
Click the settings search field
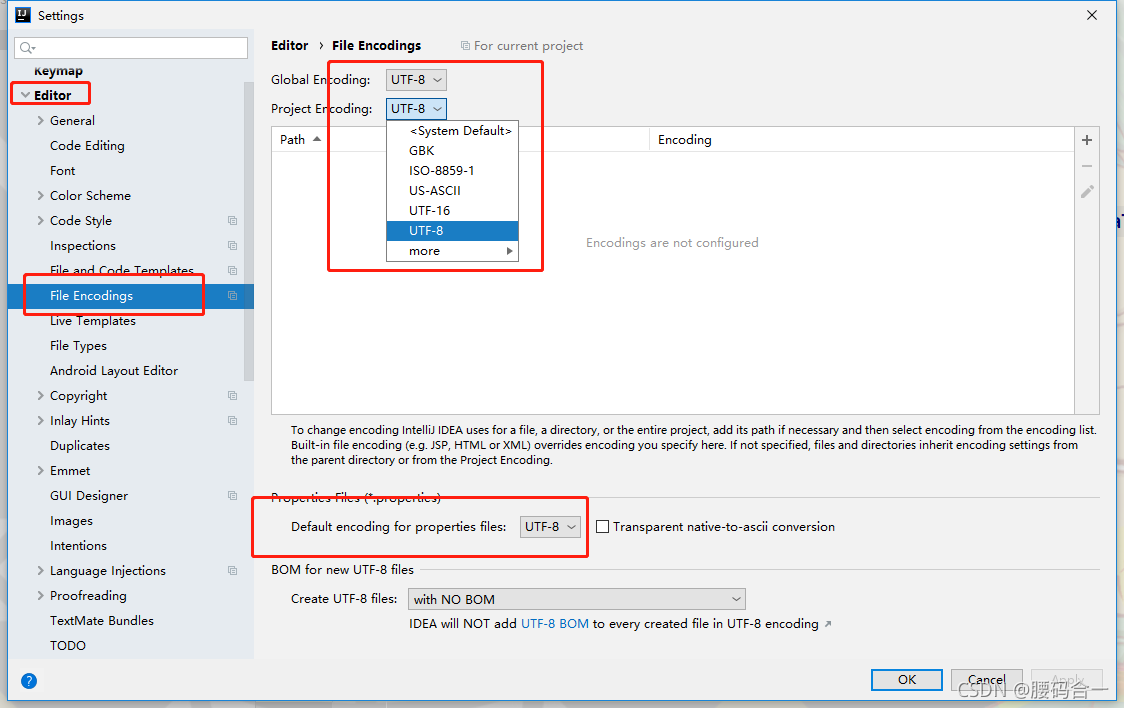point(131,48)
